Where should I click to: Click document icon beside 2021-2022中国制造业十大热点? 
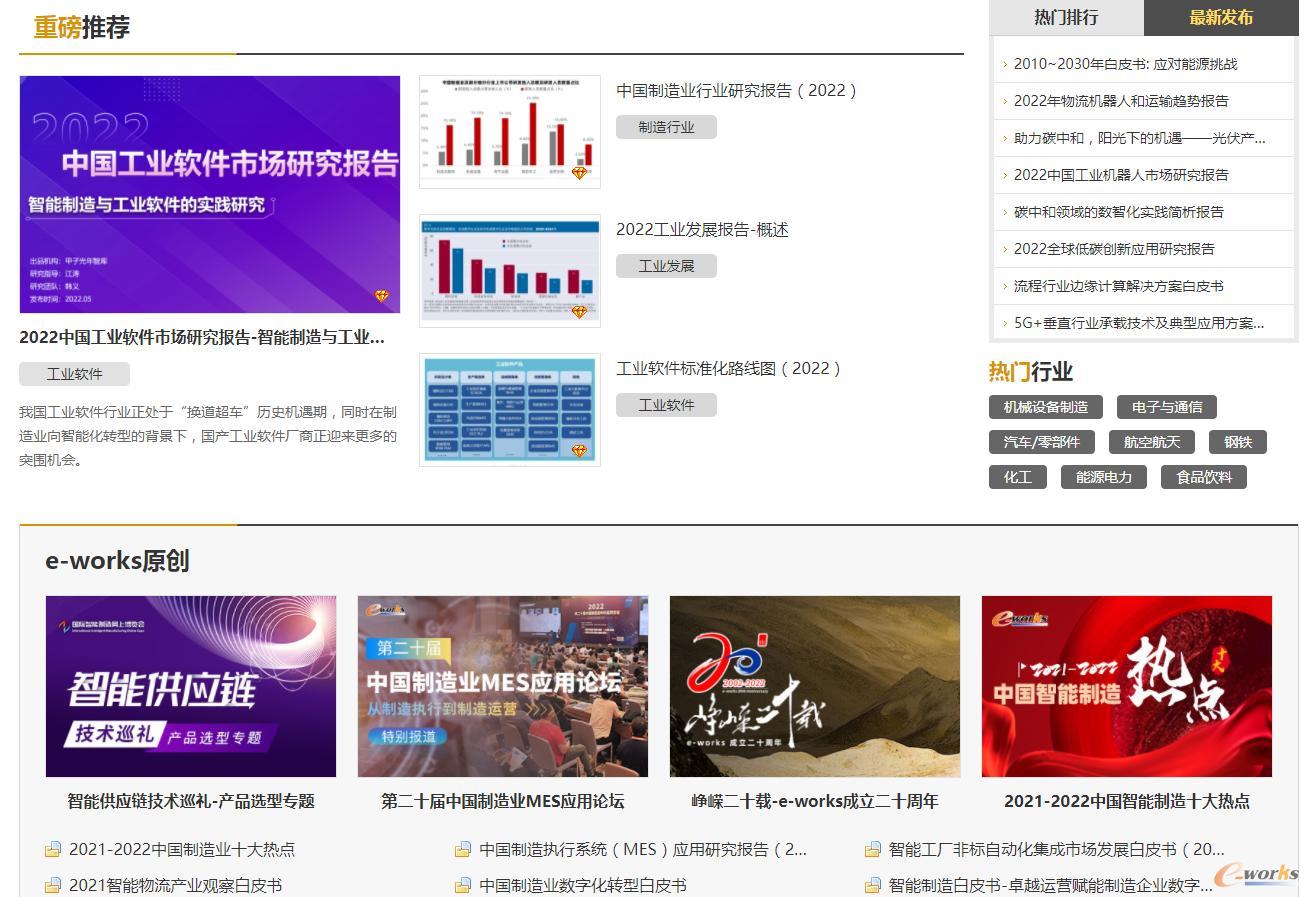click(53, 850)
